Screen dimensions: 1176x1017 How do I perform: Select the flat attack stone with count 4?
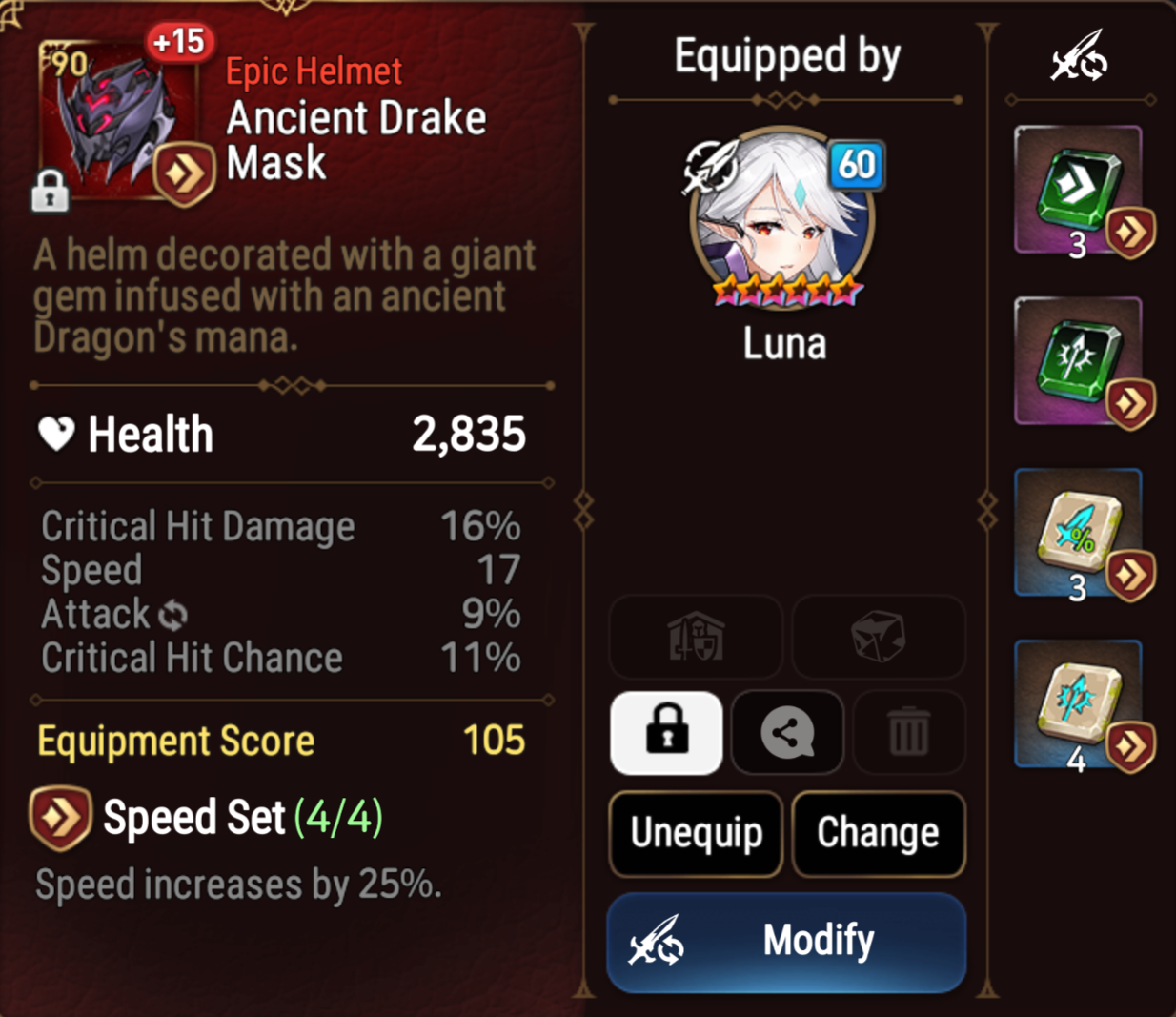(1079, 704)
